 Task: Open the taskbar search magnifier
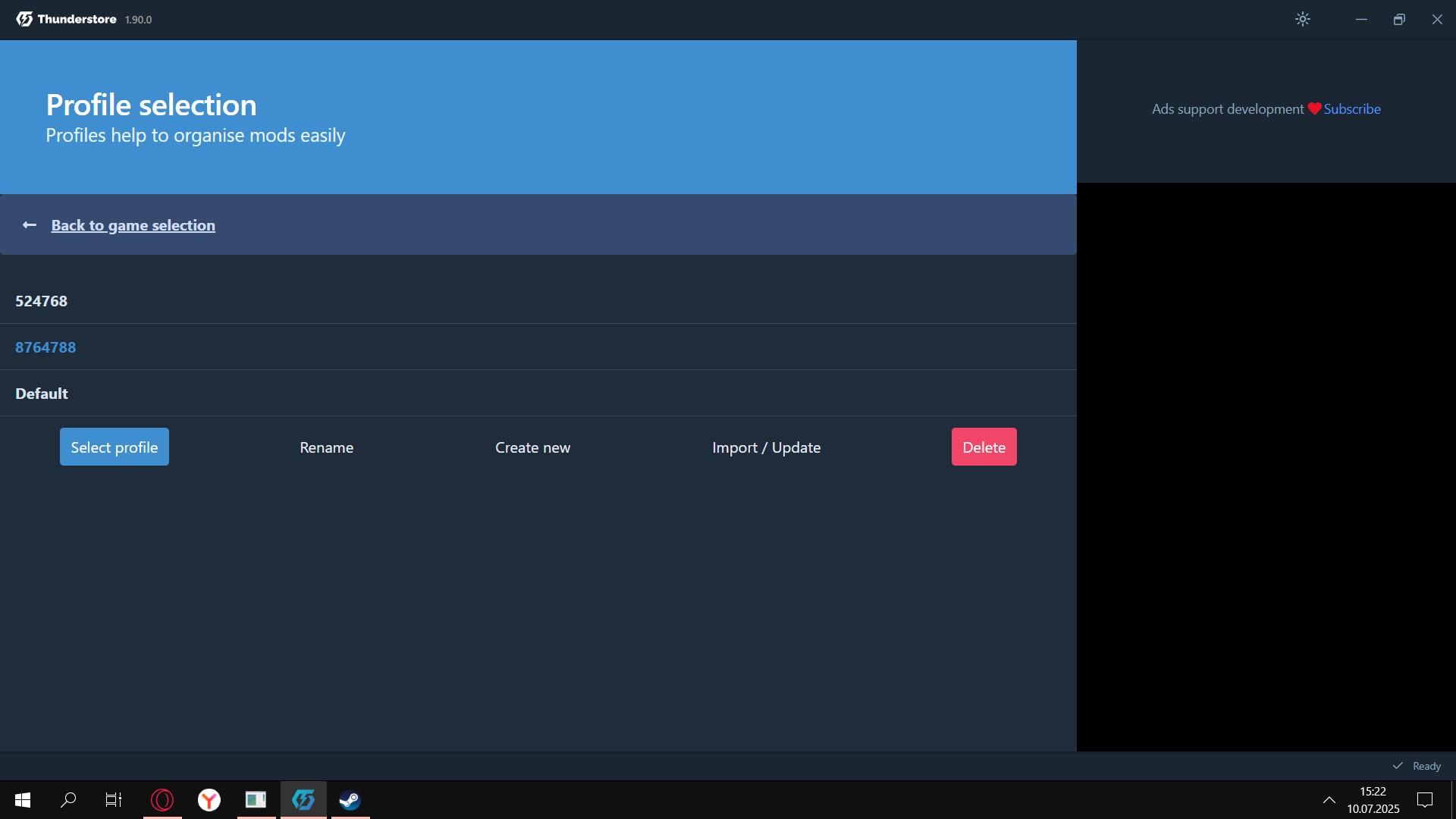(x=68, y=800)
